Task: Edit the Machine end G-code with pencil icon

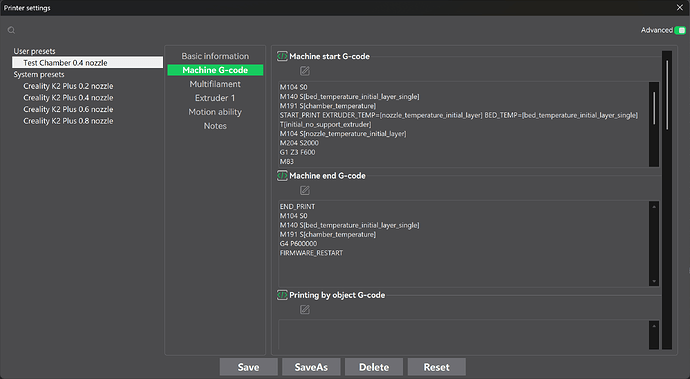Action: pyautogui.click(x=305, y=190)
